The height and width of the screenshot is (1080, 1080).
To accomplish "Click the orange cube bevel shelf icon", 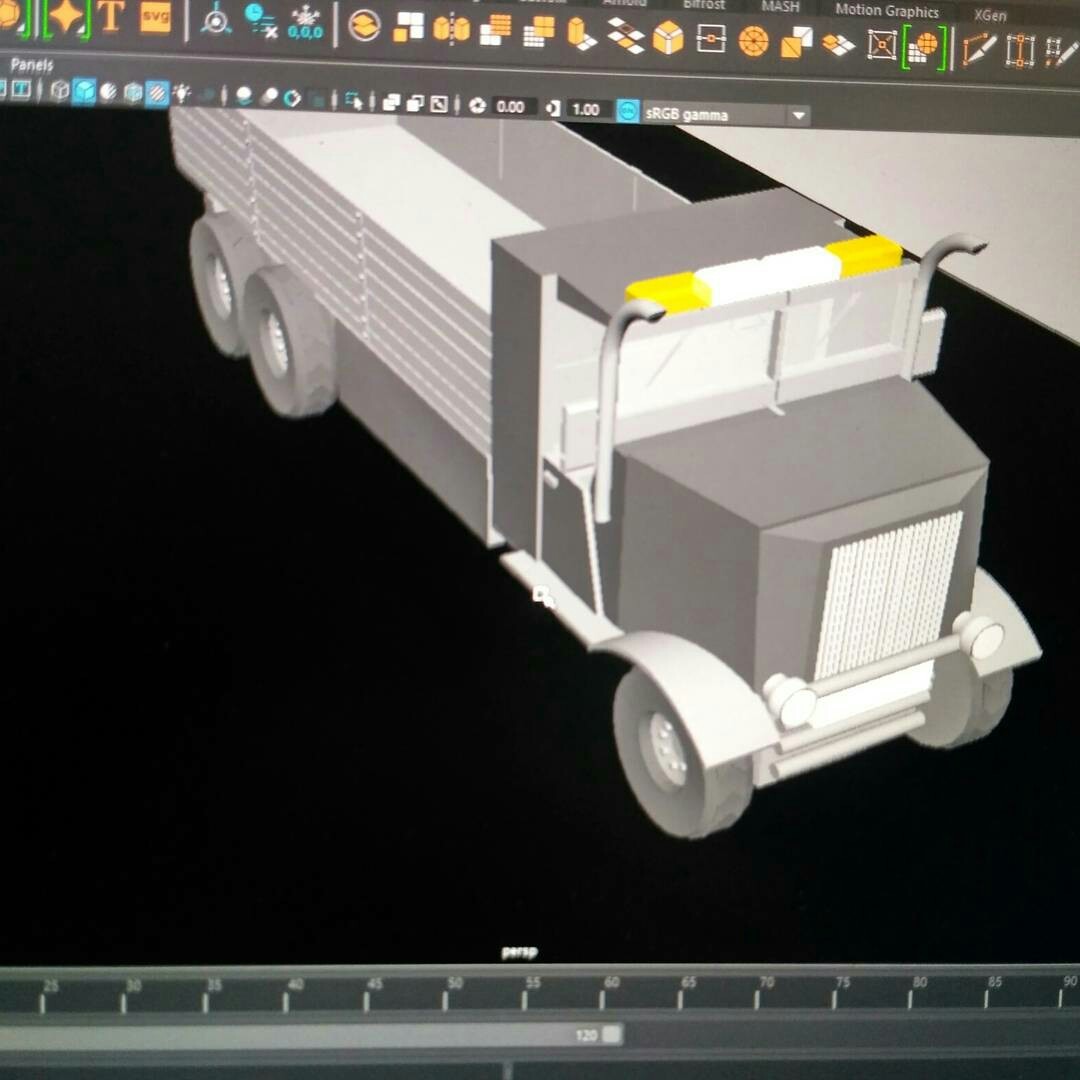I will (667, 39).
